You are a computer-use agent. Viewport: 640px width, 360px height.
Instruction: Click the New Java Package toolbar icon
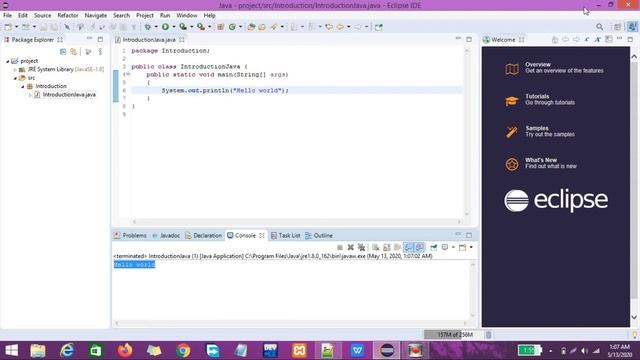tap(220, 27)
